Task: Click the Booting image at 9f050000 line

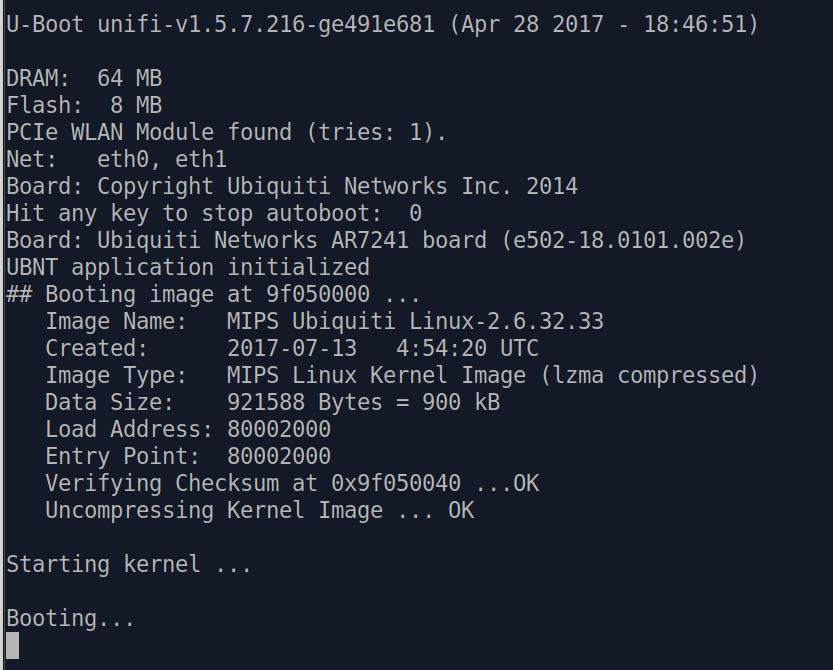Action: point(214,294)
